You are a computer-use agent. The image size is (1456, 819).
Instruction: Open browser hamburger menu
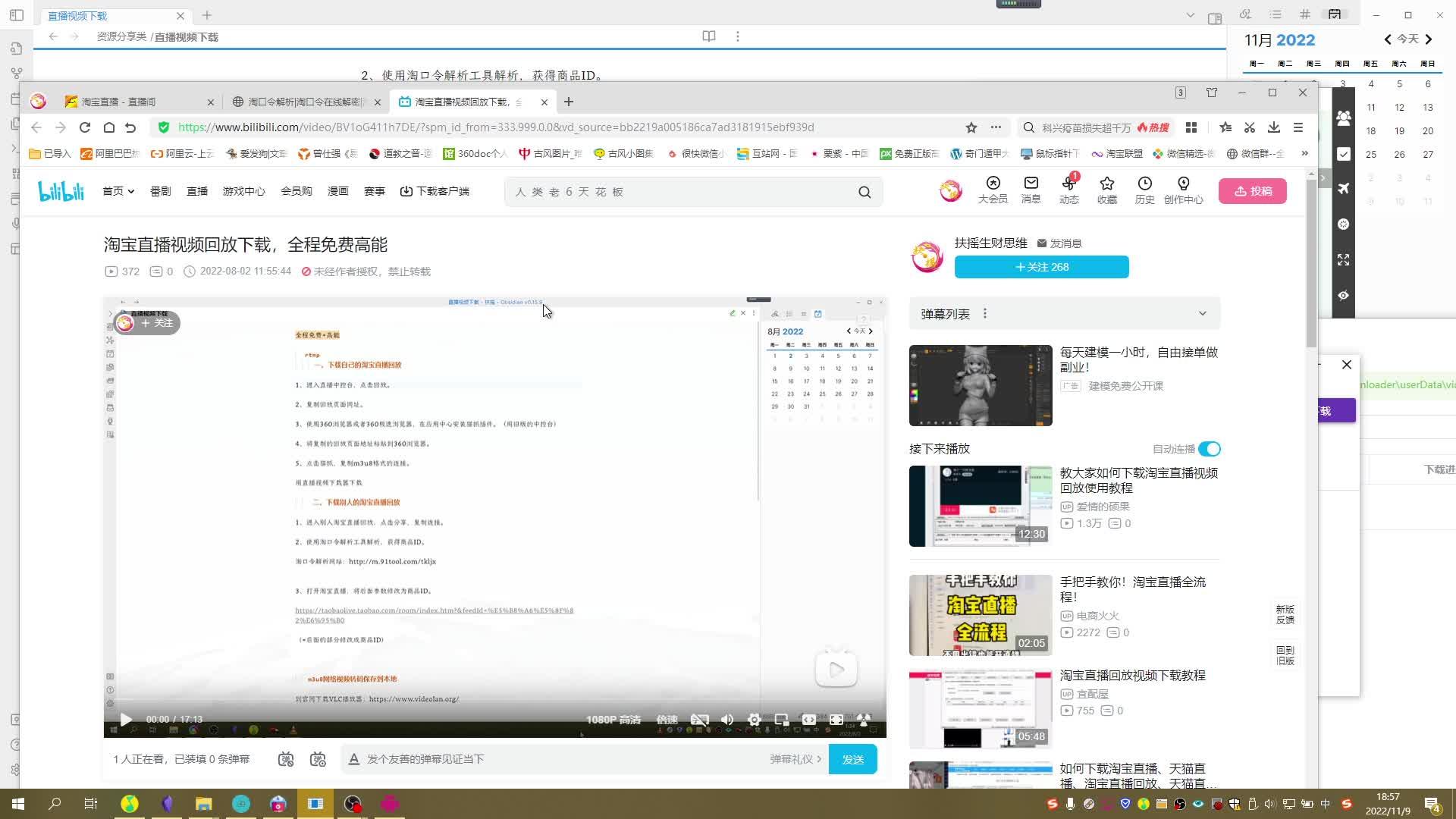point(1298,127)
